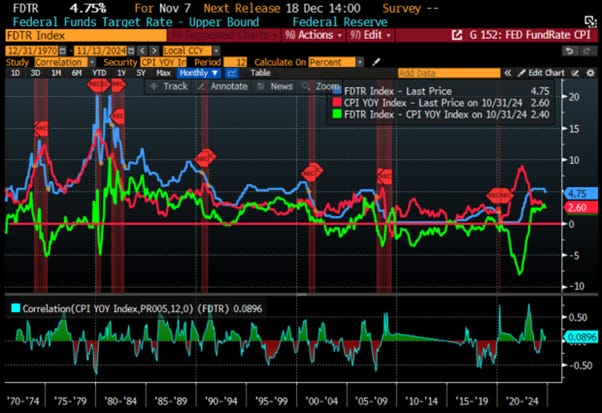Open G 152: FED FundRate CPI in new window

tap(456, 35)
